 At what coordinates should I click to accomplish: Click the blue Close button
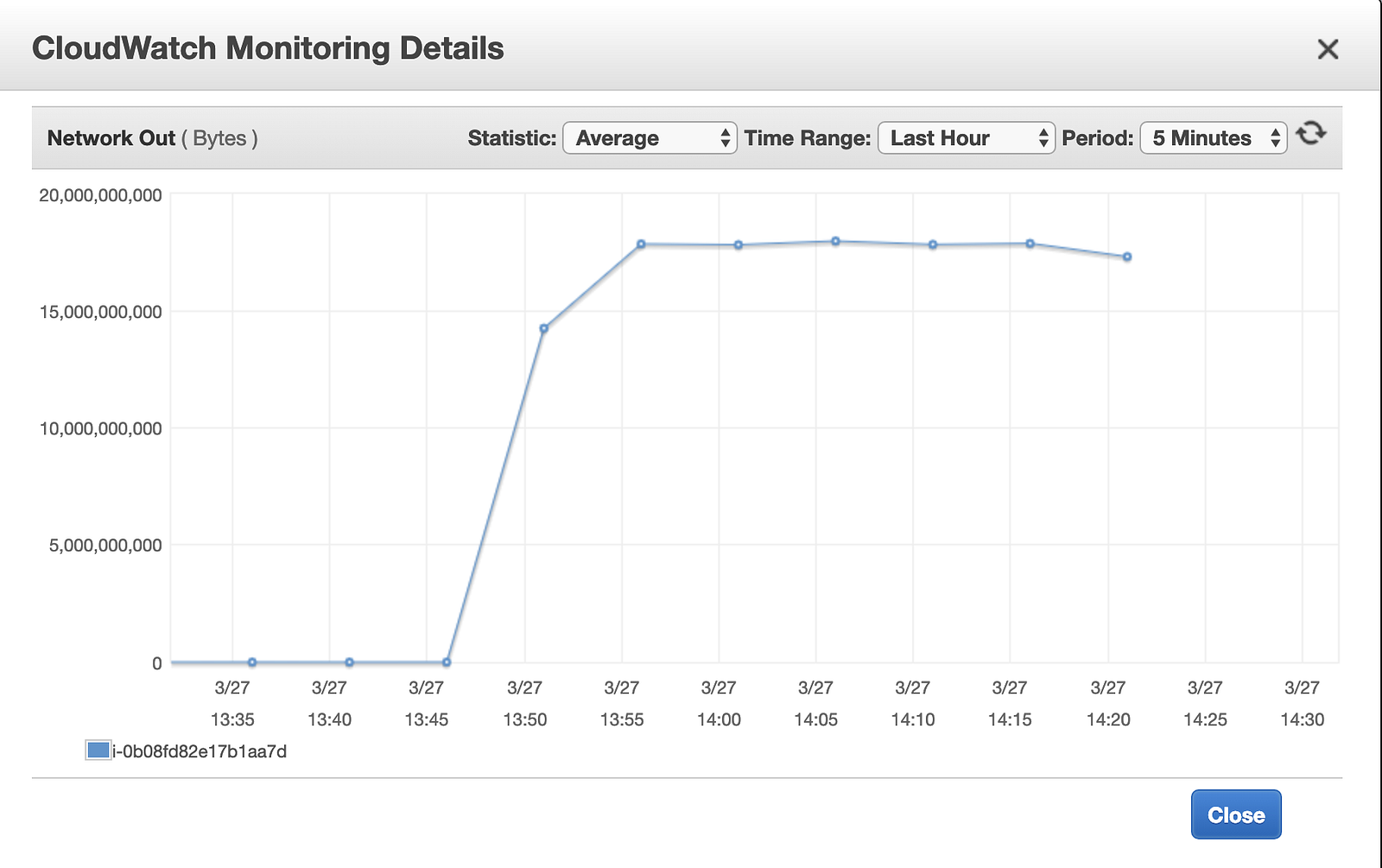pos(1236,814)
